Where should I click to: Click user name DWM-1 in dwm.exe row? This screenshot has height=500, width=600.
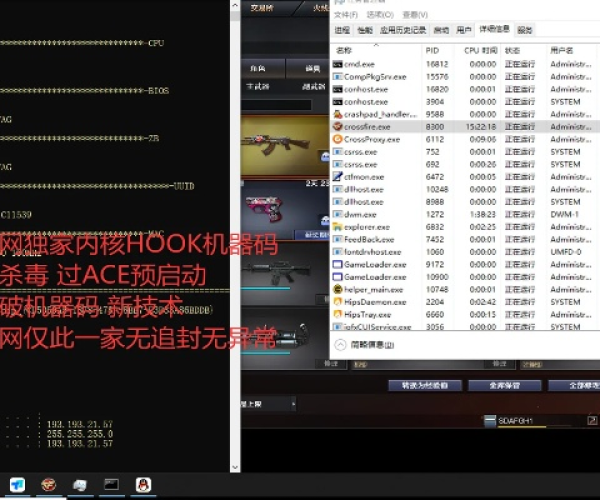[564, 214]
